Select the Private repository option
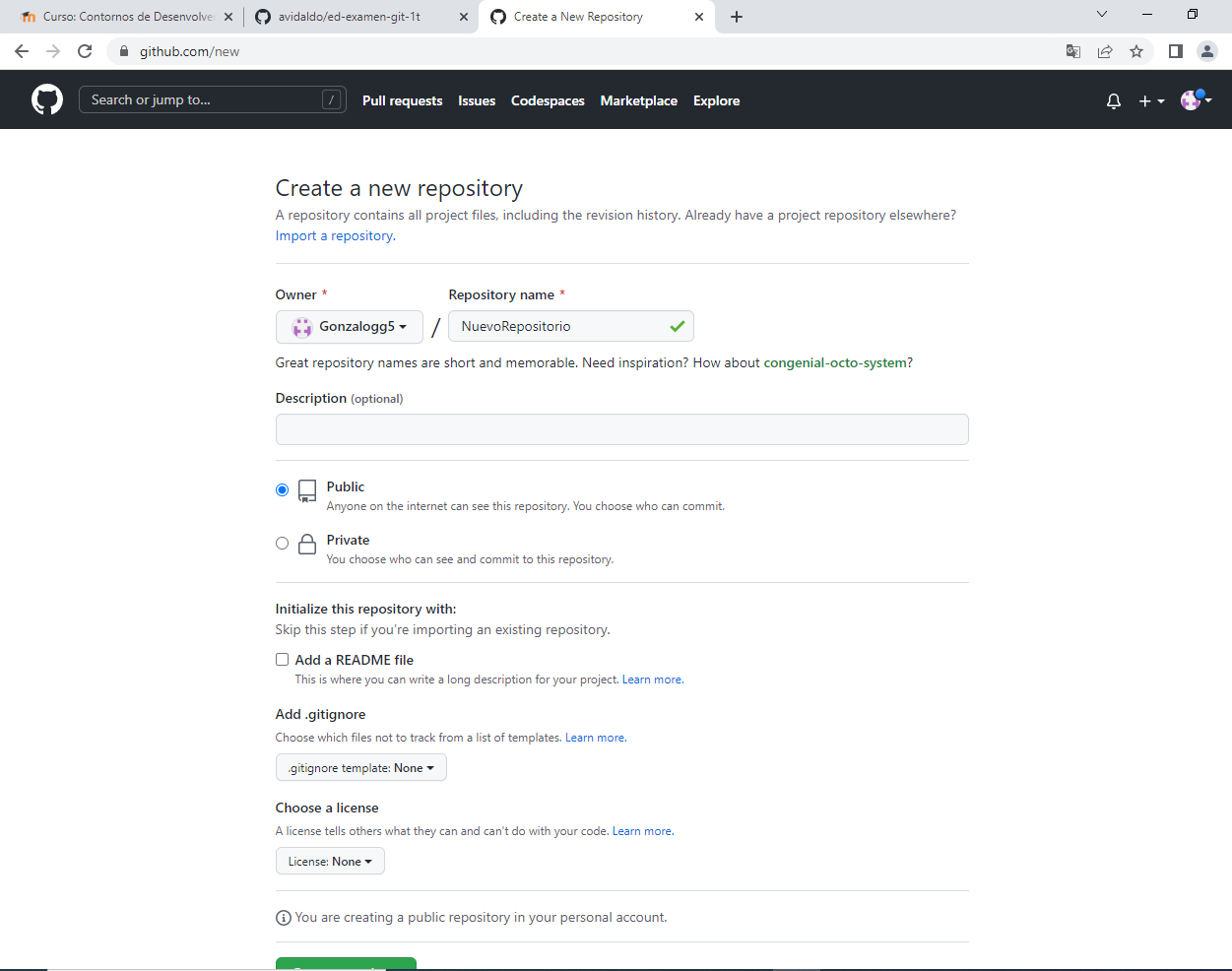 (x=282, y=543)
